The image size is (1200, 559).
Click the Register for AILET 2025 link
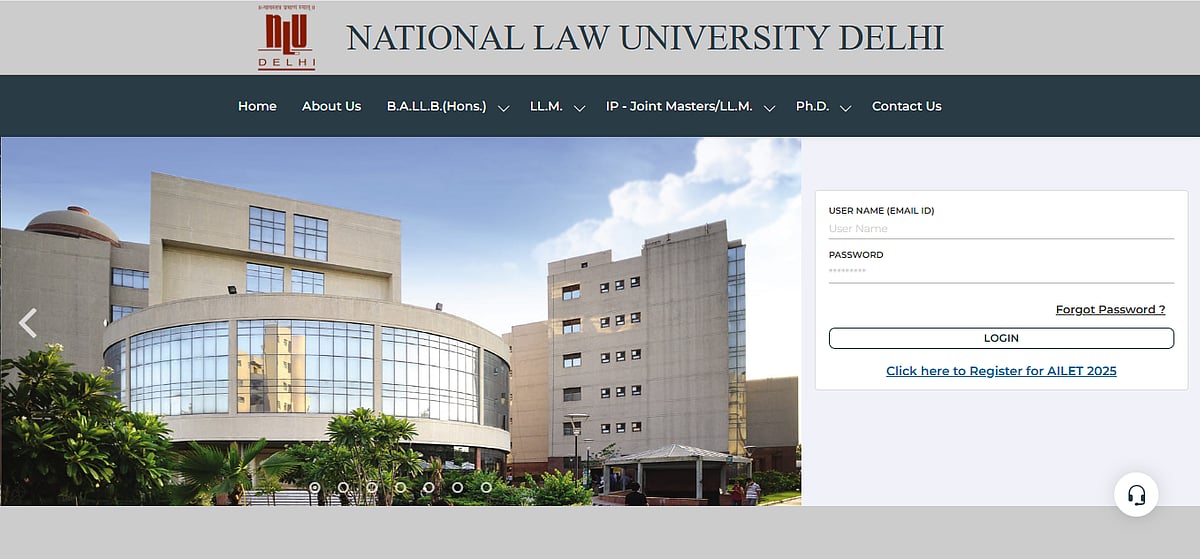coord(1001,371)
